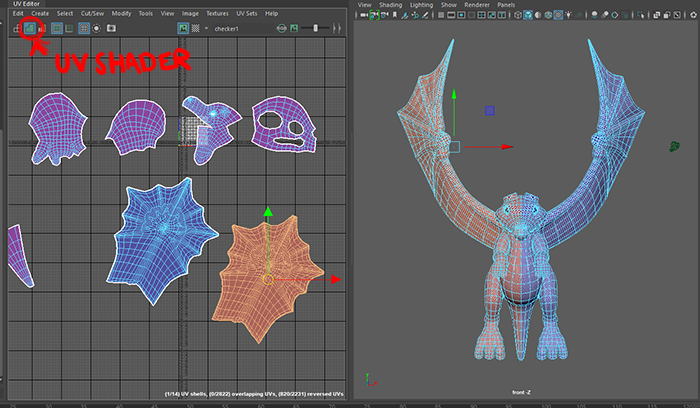This screenshot has height=408, width=700.
Task: Click the wireframe icon at UV toolbar start
Action: tap(18, 28)
